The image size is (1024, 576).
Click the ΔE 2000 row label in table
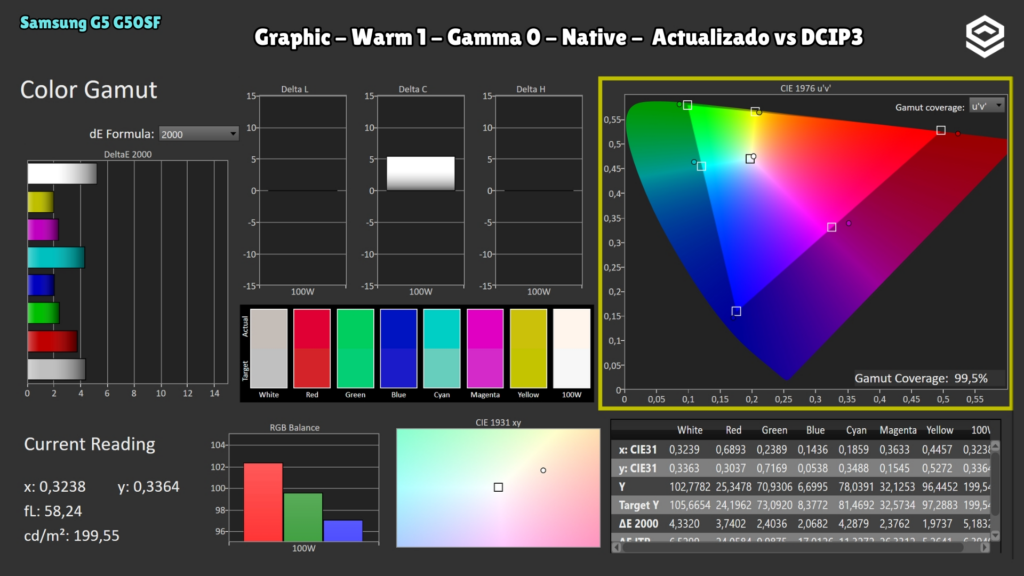coord(639,524)
